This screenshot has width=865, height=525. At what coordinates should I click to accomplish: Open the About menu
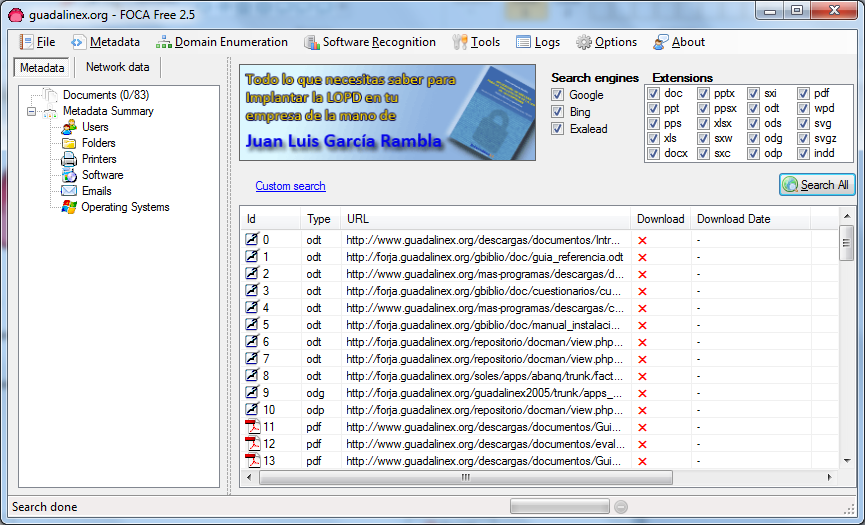(679, 42)
